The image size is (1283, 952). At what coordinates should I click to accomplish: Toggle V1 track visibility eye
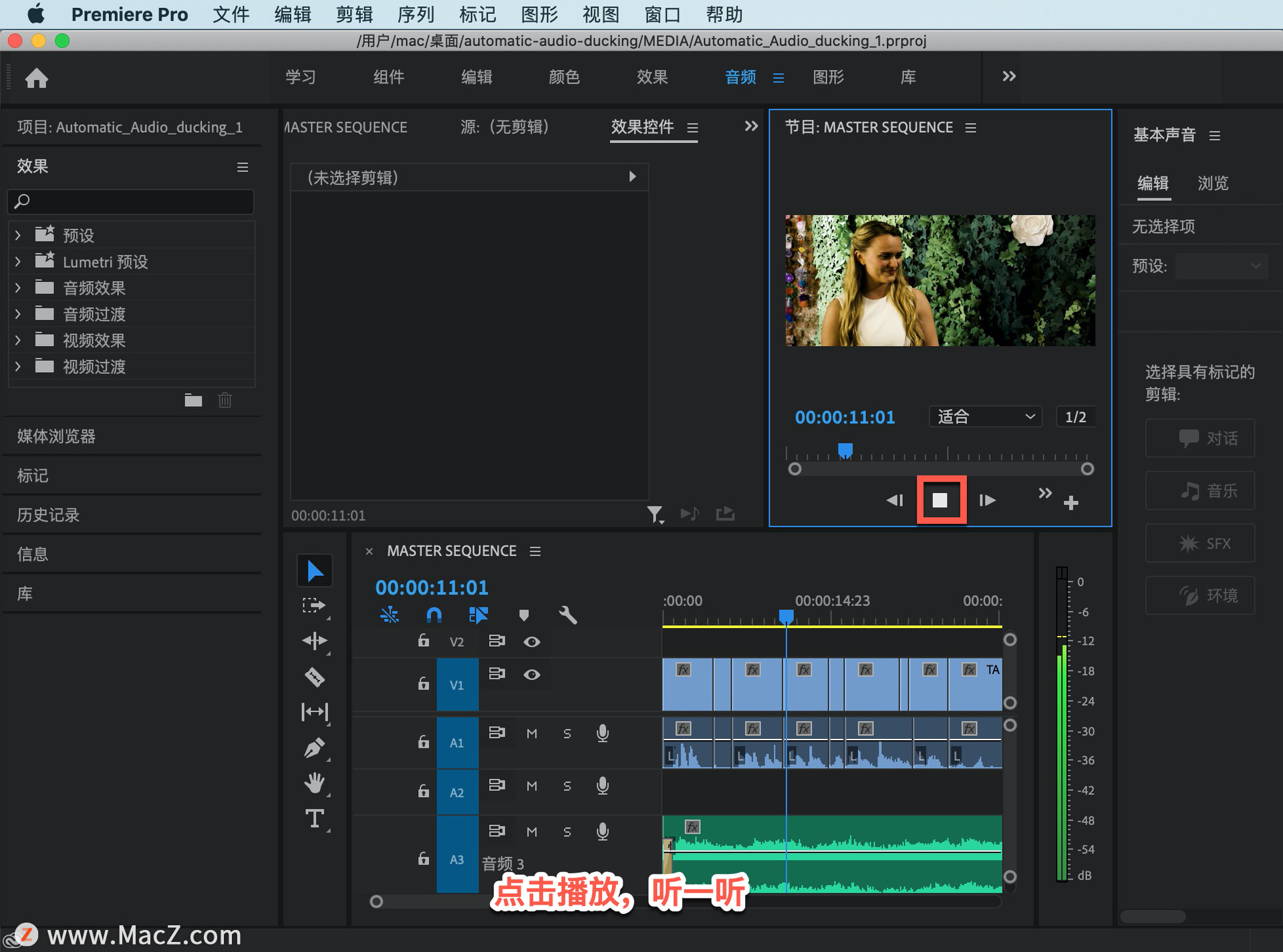[532, 674]
